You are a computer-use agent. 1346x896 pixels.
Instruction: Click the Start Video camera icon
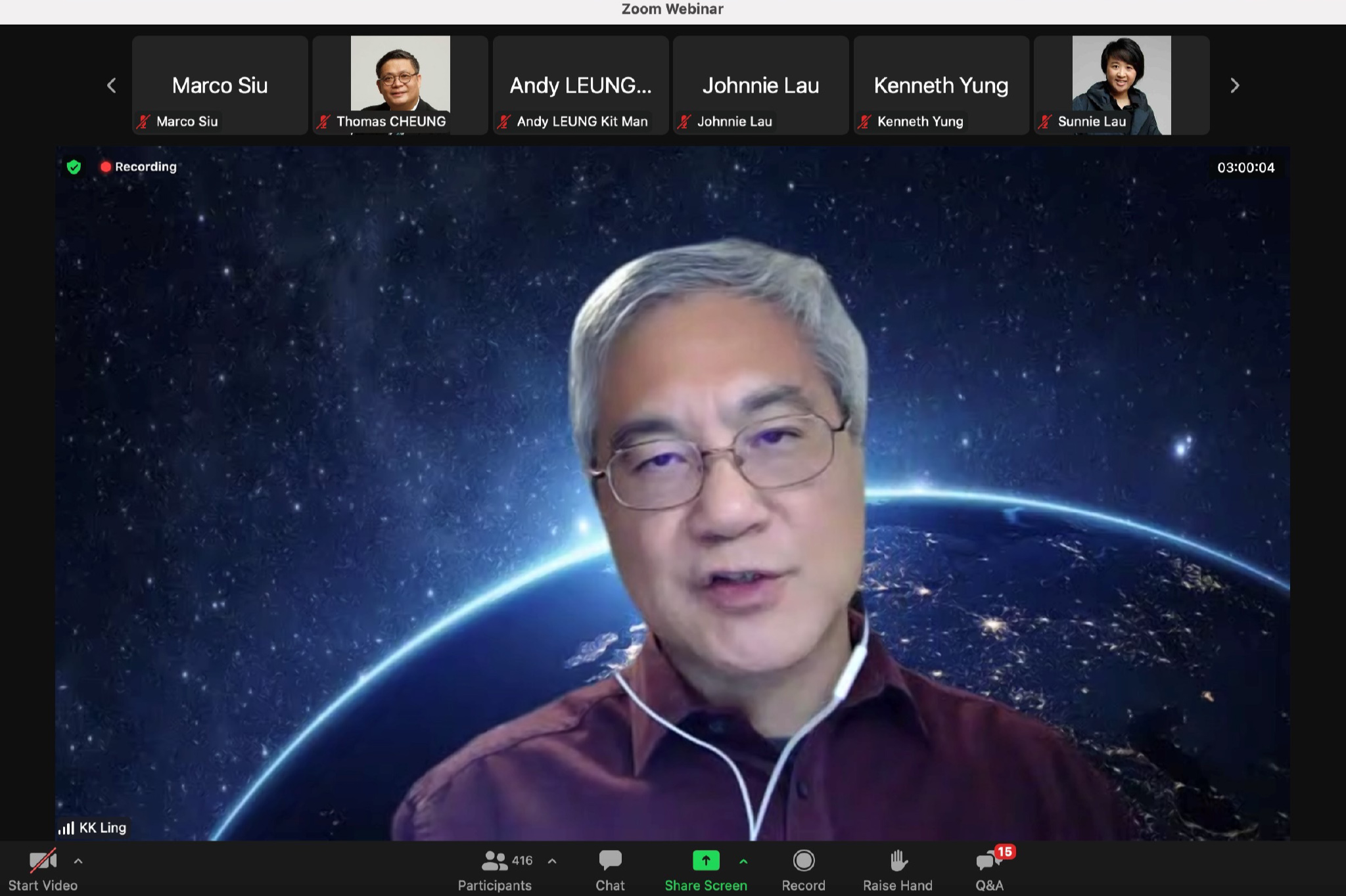pyautogui.click(x=43, y=860)
